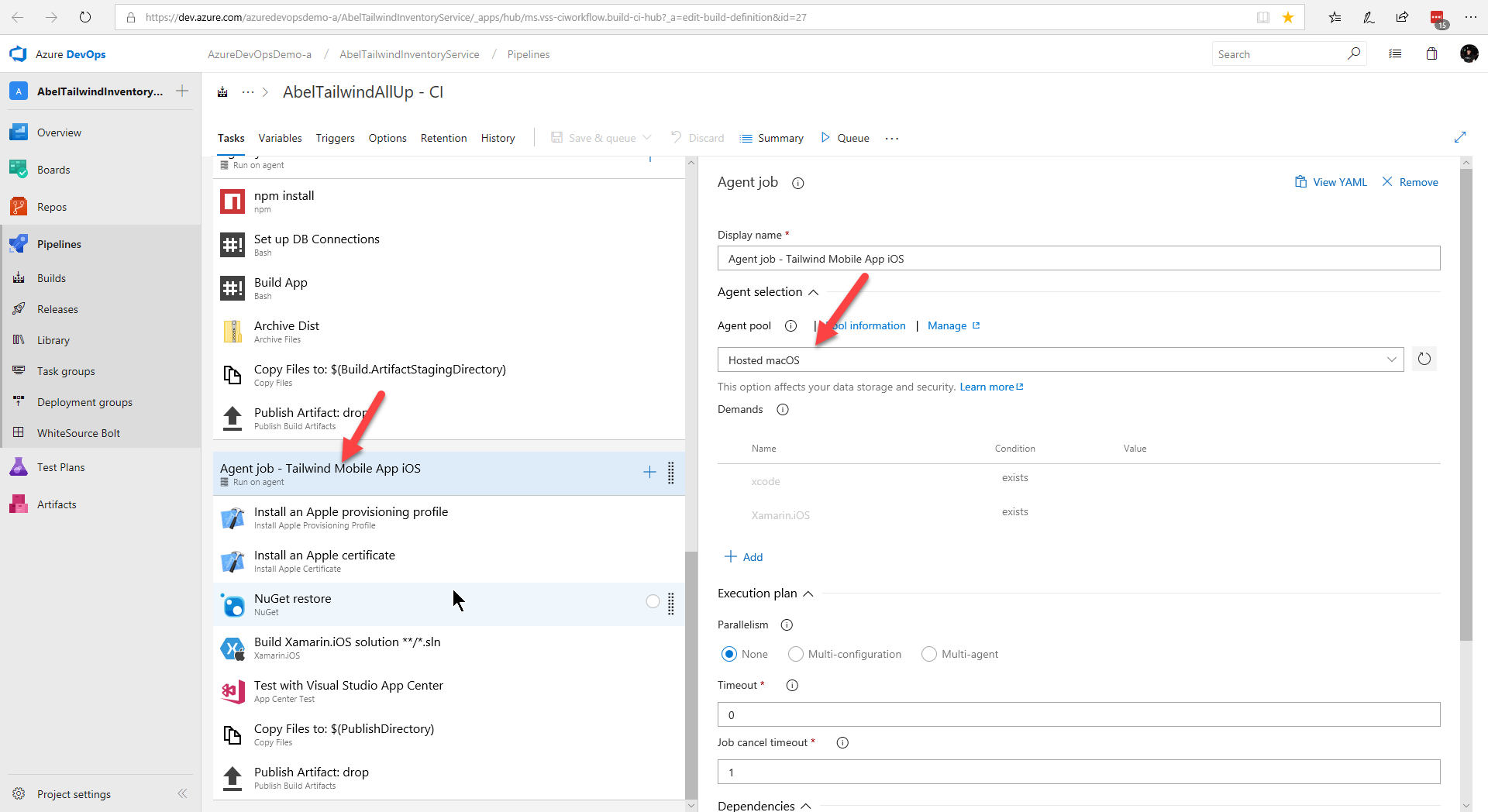Screen dimensions: 1488x812
Task: Click the info icon beside Parallelism
Action: (787, 624)
